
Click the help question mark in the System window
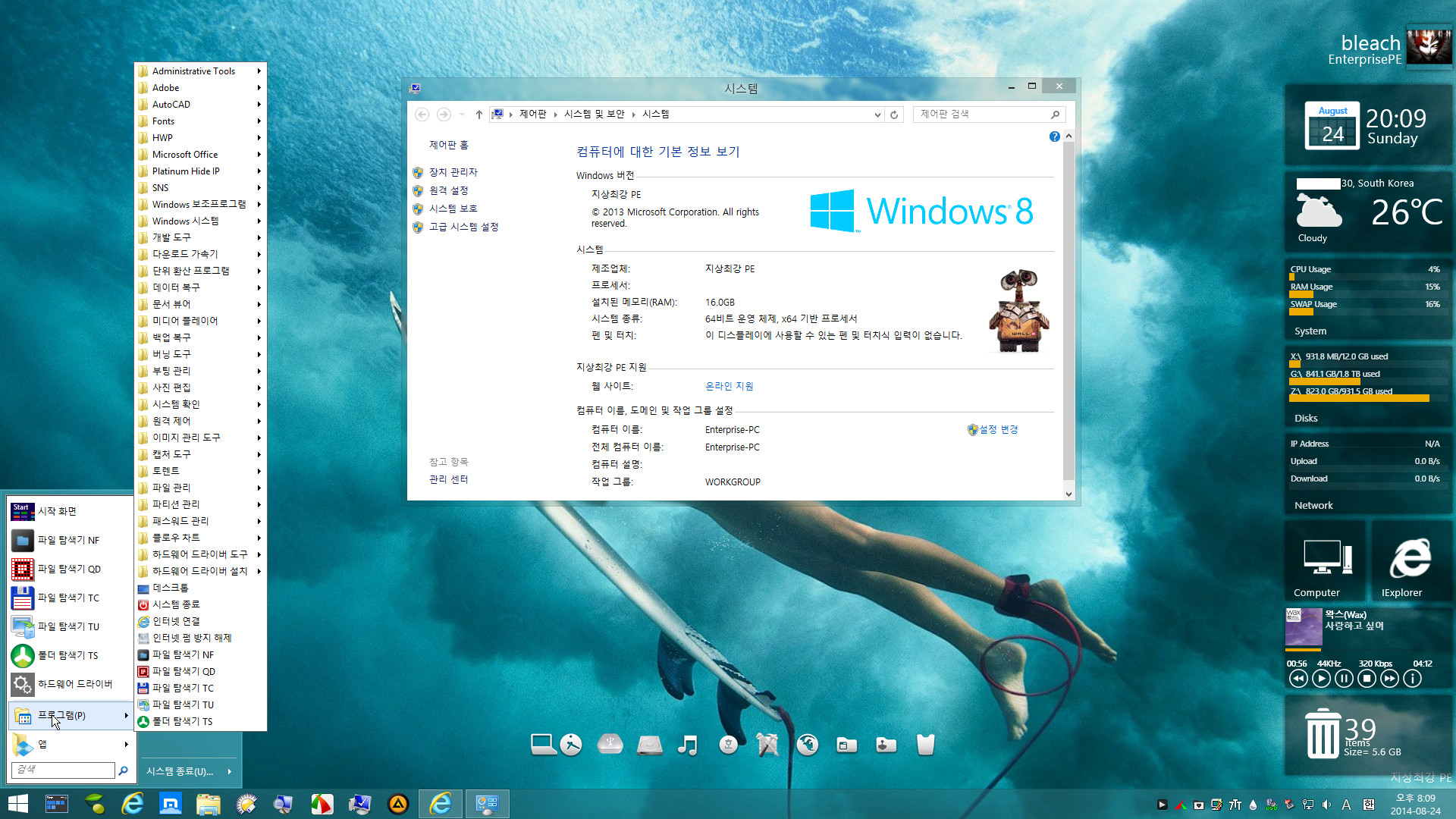pos(1054,136)
